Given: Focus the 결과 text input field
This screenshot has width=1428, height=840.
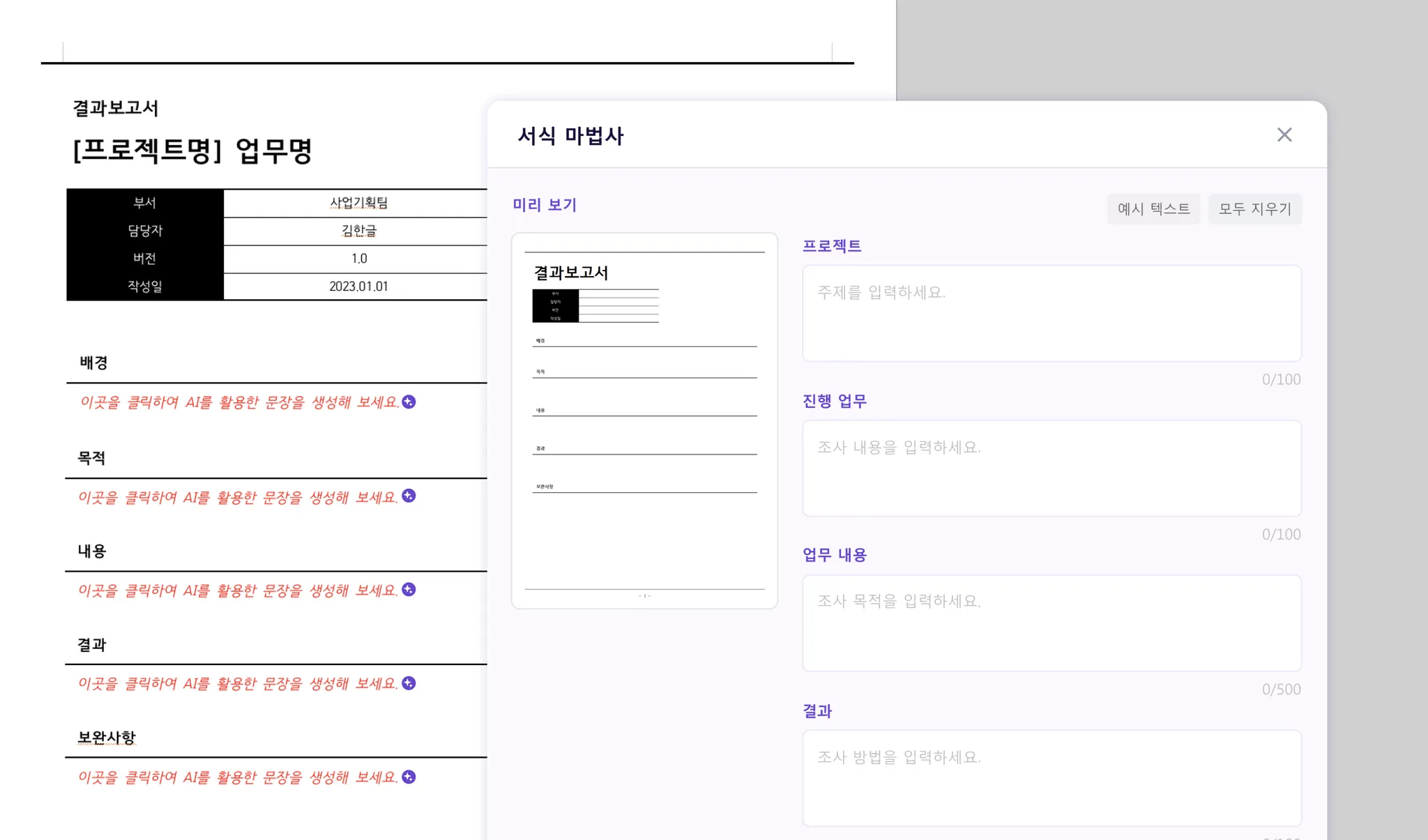Looking at the screenshot, I should point(1051,778).
